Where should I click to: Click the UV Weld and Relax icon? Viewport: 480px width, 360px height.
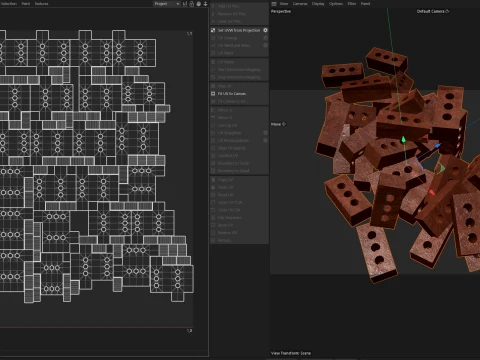point(213,45)
